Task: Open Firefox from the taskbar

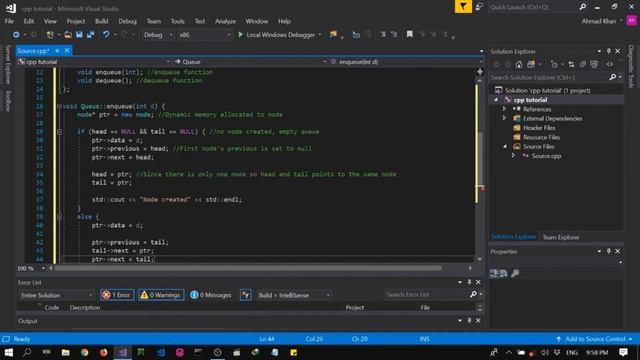Action: pyautogui.click(x=103, y=352)
